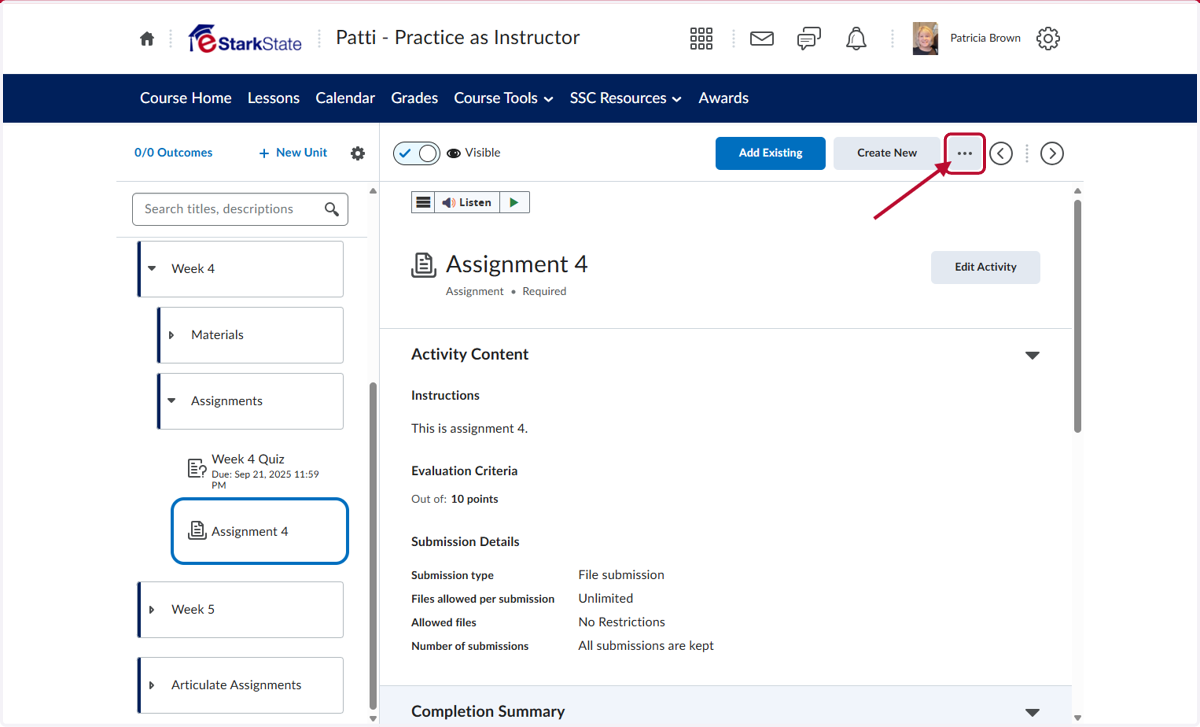
Task: Open the ReadSpeaker menu icon
Action: click(x=423, y=202)
